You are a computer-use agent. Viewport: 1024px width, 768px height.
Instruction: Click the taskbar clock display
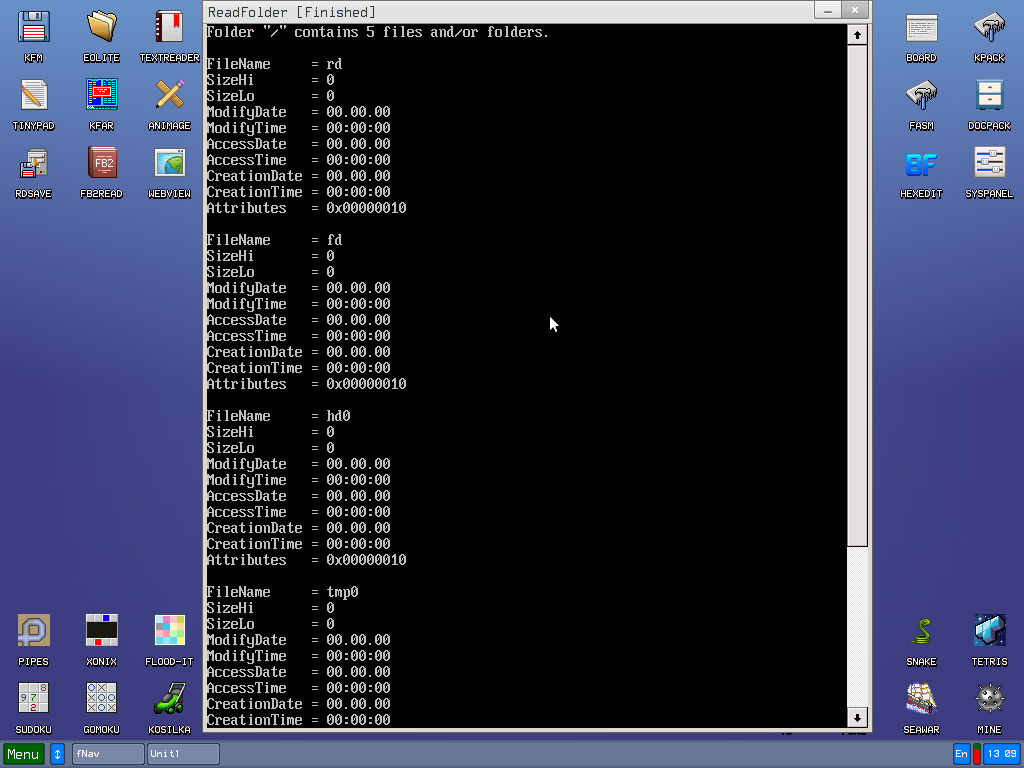point(1001,754)
